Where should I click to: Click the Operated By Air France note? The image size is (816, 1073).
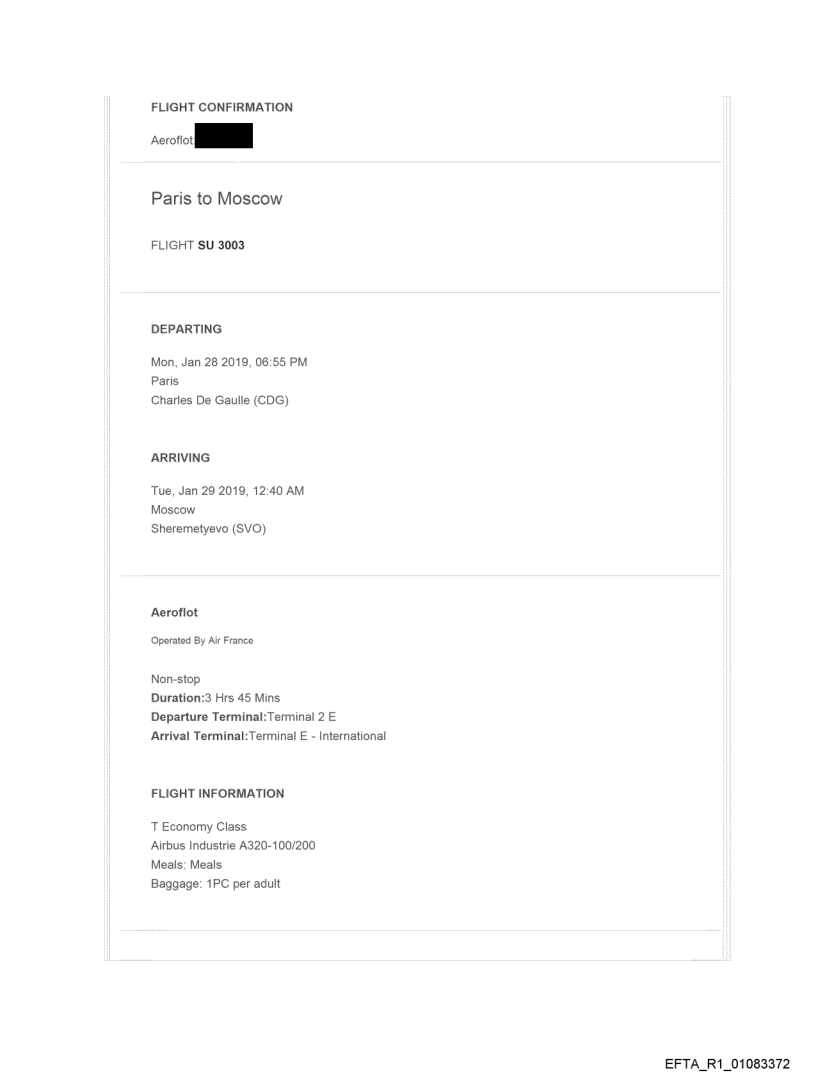201,641
